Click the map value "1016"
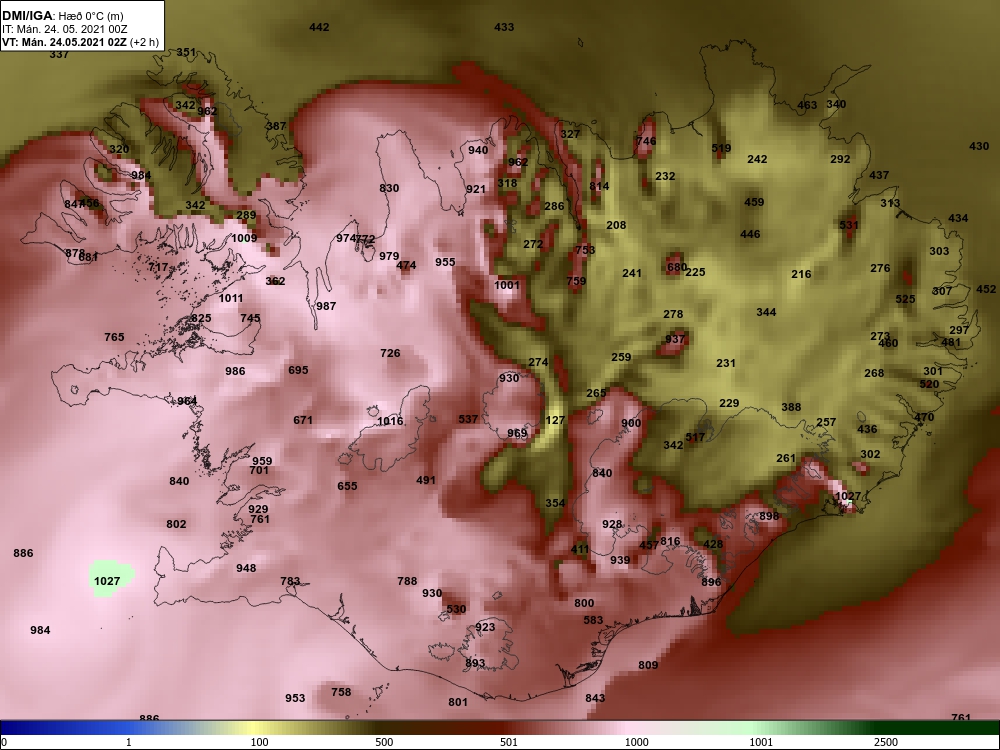1000x750 pixels. tap(390, 421)
